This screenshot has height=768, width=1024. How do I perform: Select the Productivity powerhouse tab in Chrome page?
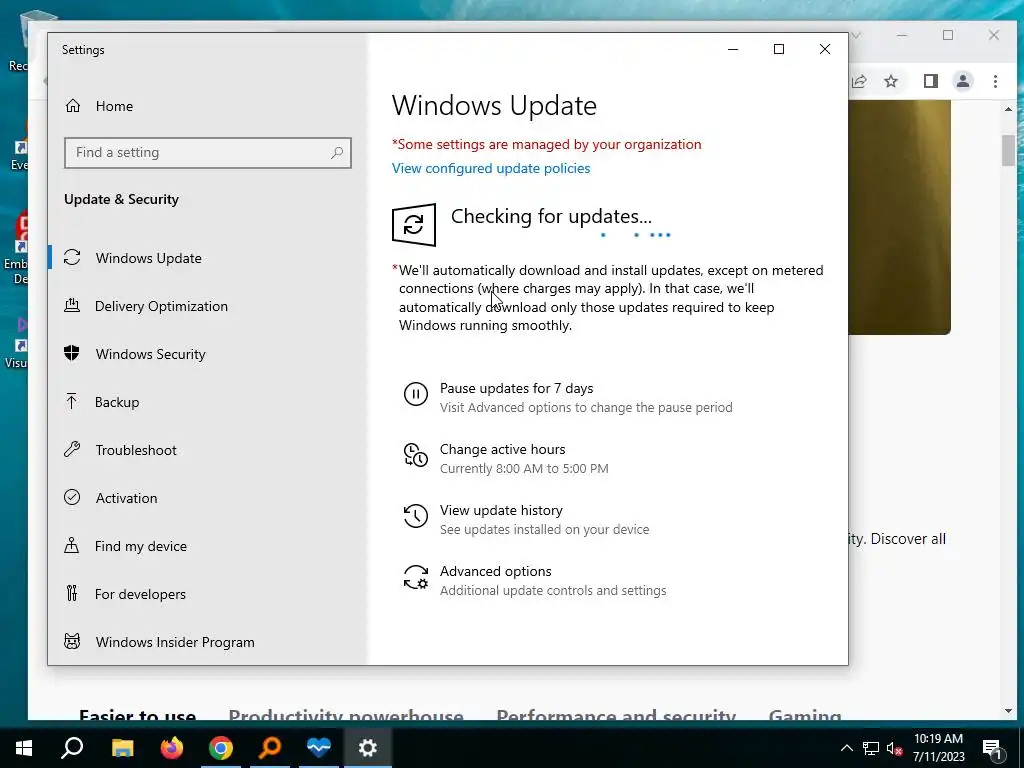pos(345,715)
